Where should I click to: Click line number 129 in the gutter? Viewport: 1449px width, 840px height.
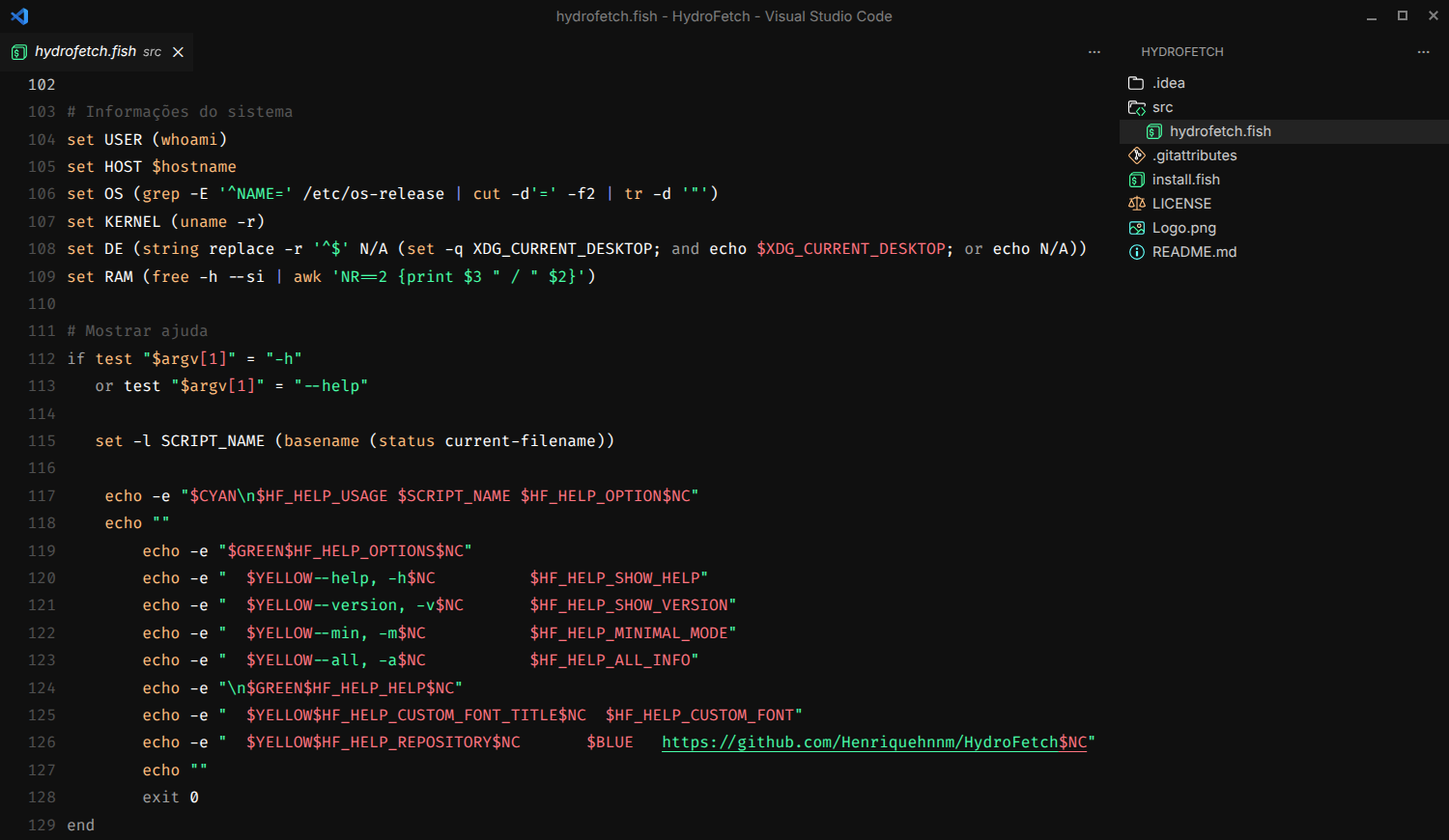(x=42, y=826)
